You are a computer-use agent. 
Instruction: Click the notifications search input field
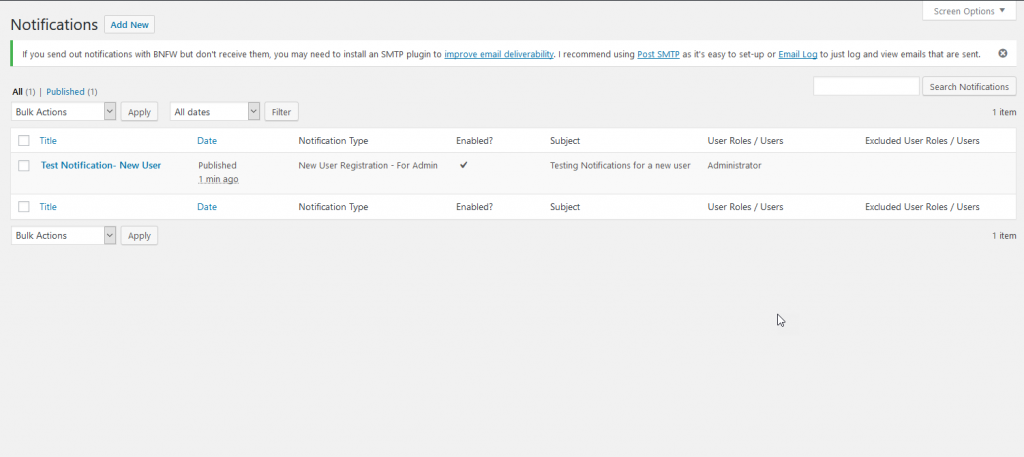866,87
